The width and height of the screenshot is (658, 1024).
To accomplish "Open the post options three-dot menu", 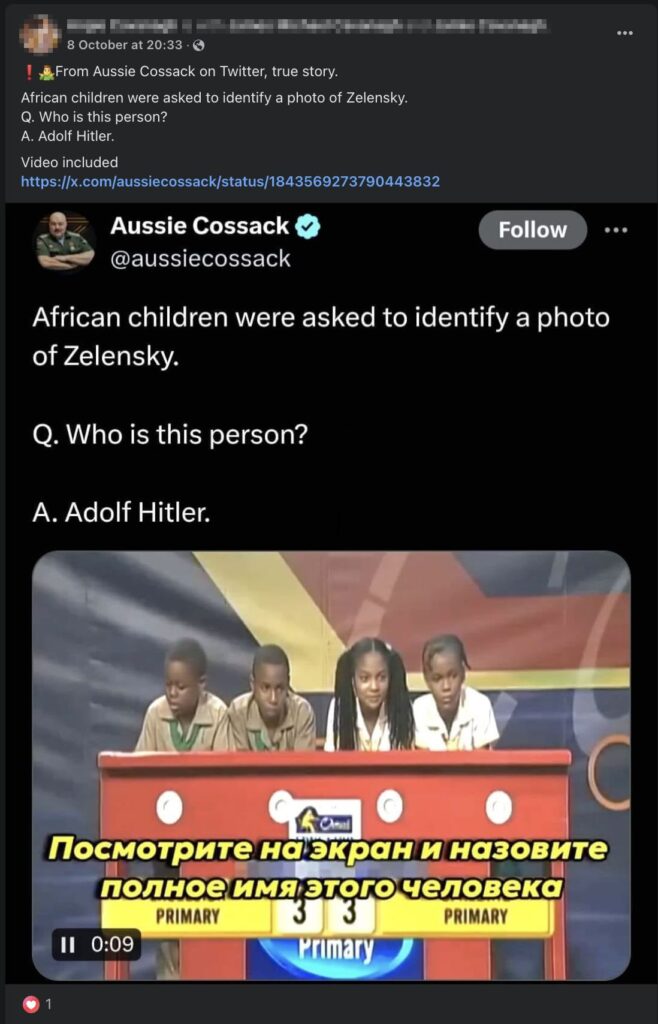I will coord(625,33).
